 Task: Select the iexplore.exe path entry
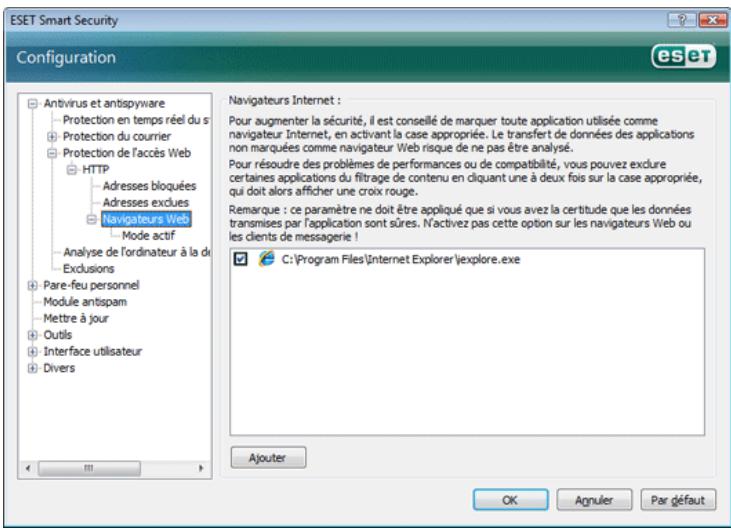coord(400,259)
